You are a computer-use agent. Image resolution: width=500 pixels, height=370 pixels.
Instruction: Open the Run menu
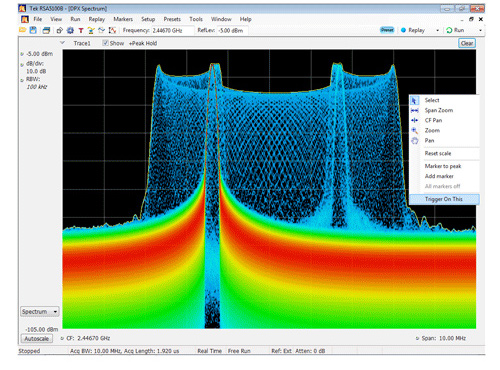(75, 19)
